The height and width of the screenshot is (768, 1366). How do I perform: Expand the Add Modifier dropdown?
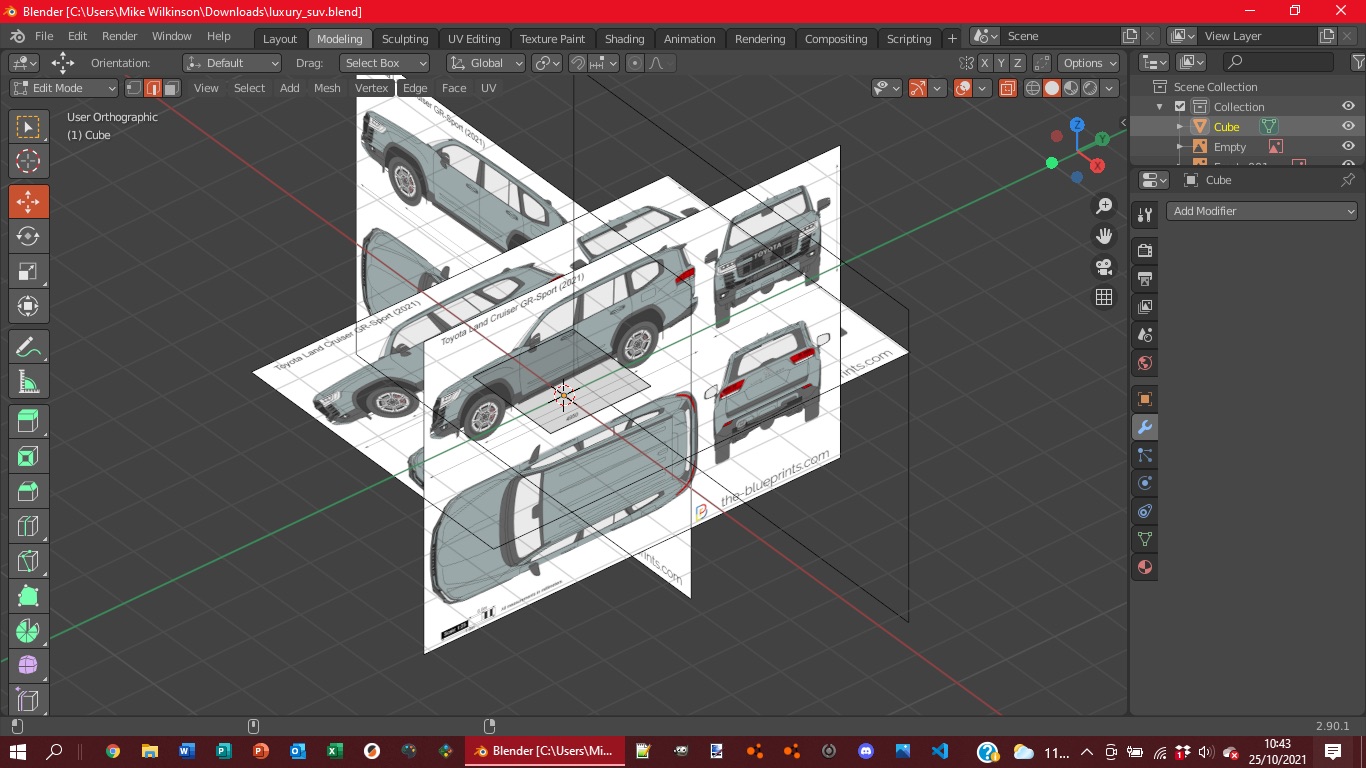click(1262, 211)
